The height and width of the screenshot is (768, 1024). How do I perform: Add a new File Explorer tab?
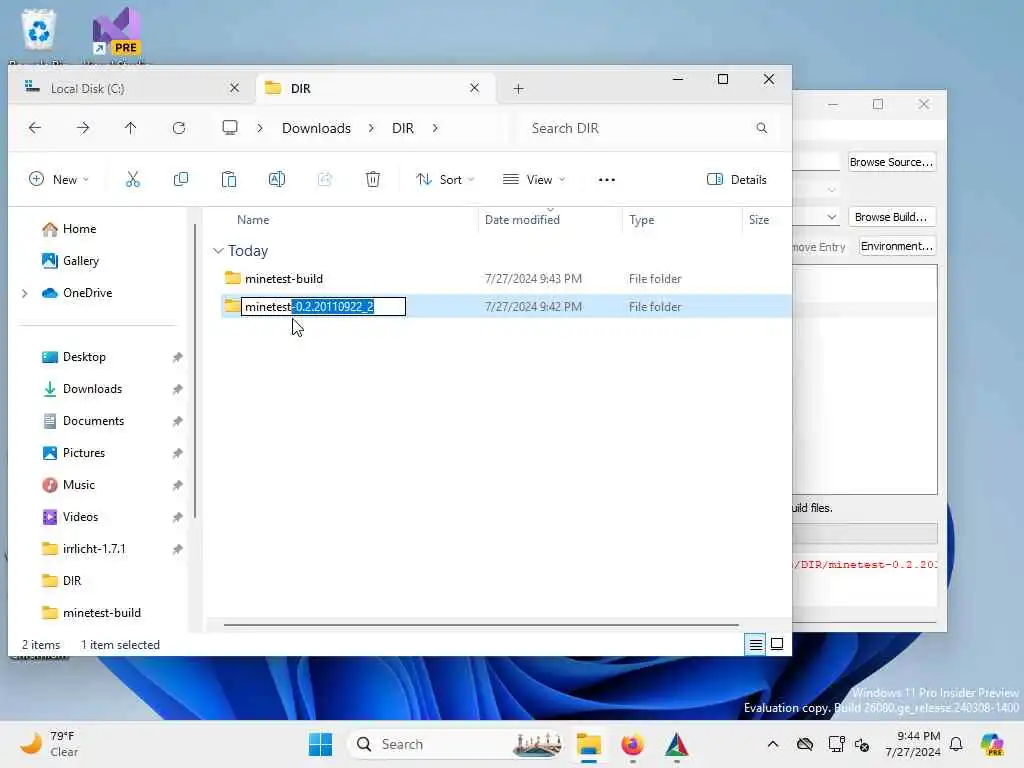[x=519, y=88]
